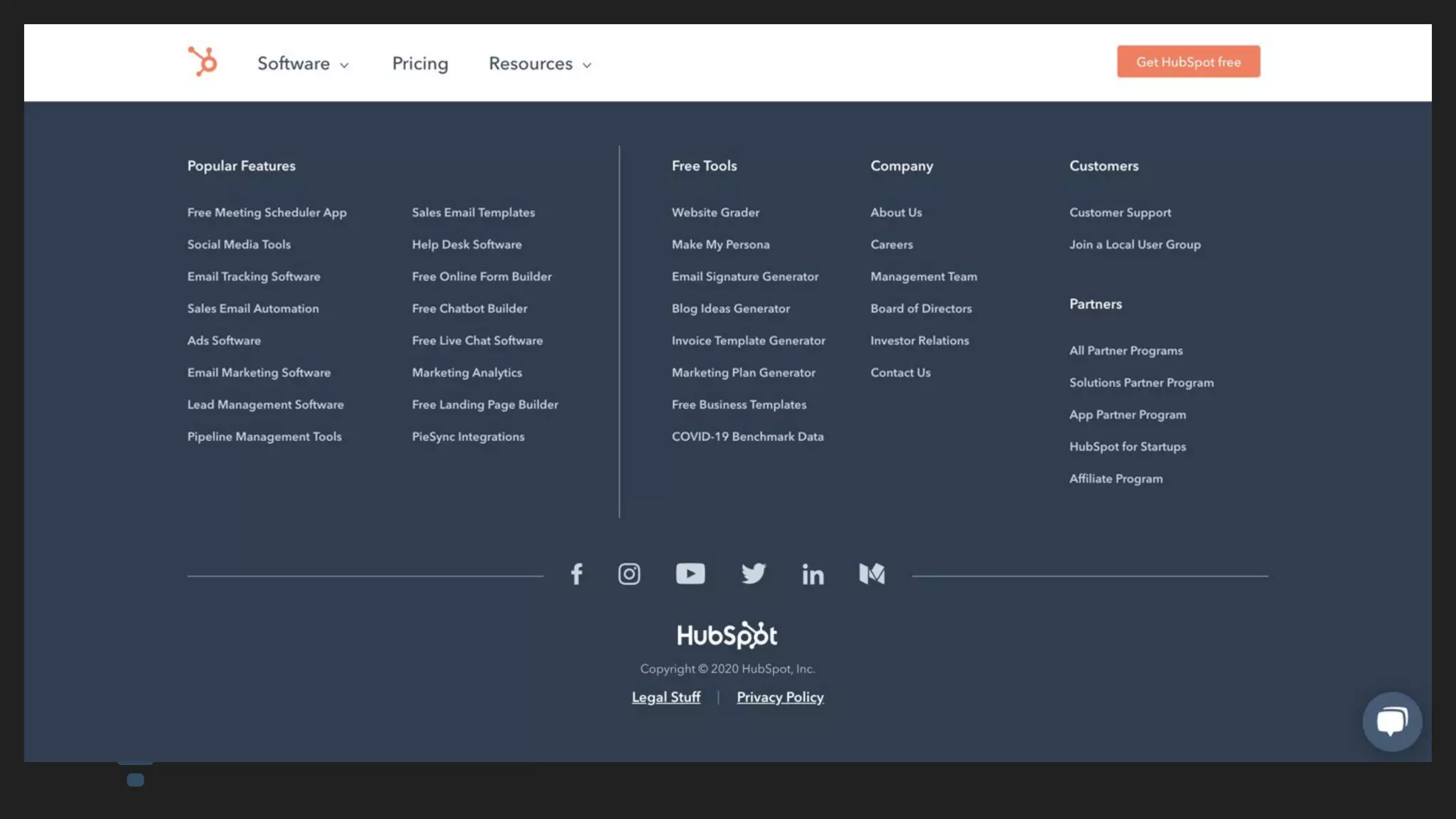This screenshot has width=1456, height=819.
Task: Open Website Grader free tool
Action: [715, 213]
